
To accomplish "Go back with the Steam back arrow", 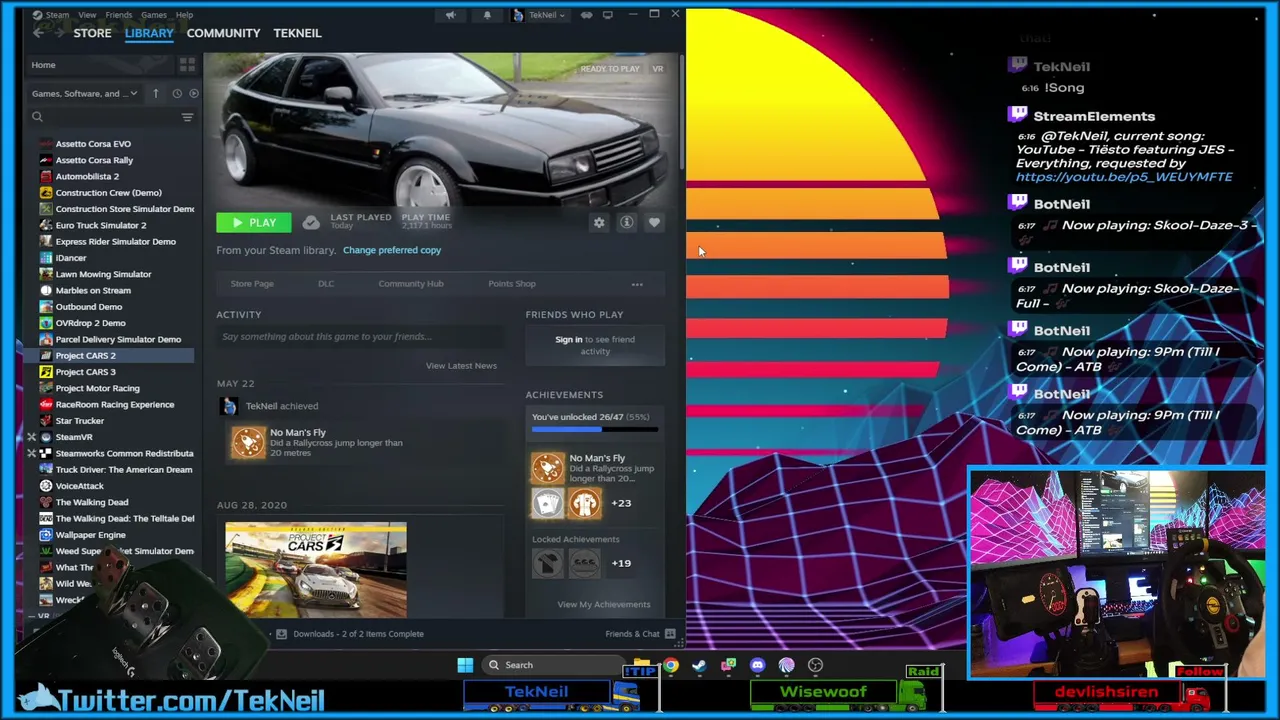I will 38,33.
